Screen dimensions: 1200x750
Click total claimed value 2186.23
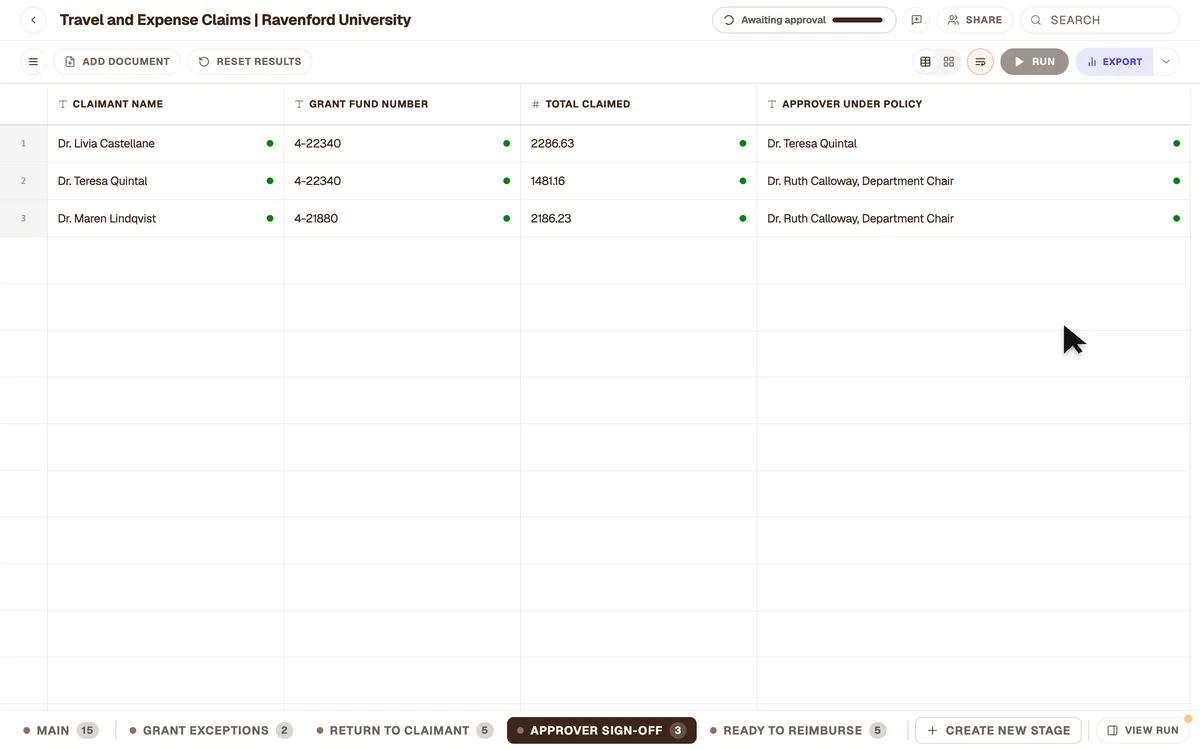click(551, 218)
